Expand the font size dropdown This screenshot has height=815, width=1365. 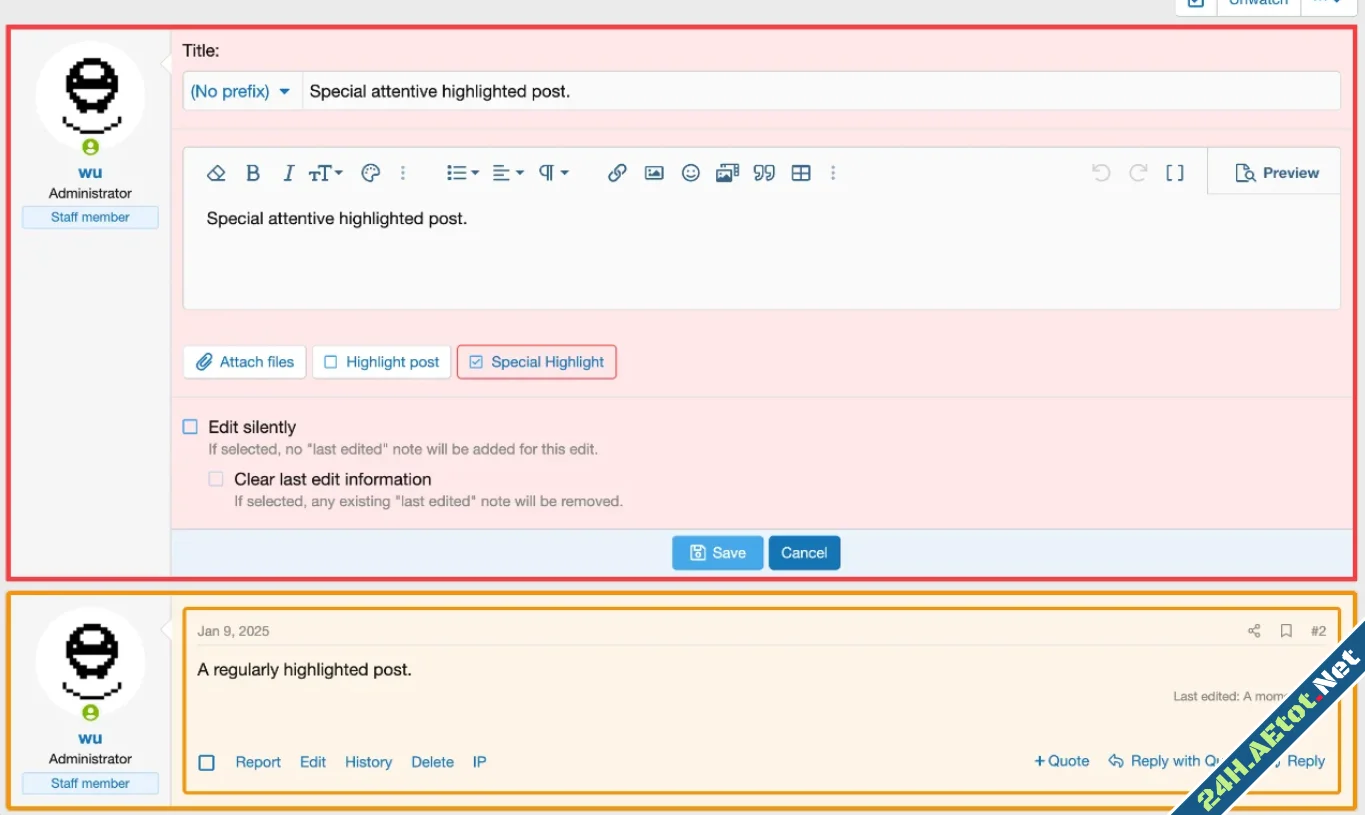[x=325, y=173]
